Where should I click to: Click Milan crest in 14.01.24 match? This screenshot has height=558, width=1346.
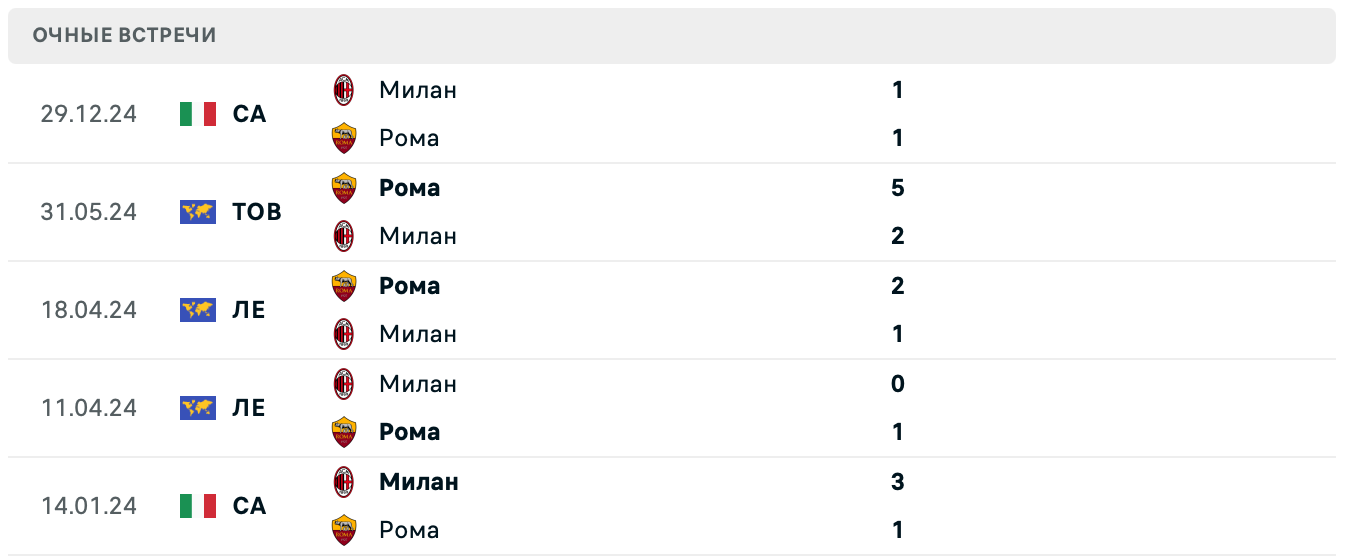(344, 482)
